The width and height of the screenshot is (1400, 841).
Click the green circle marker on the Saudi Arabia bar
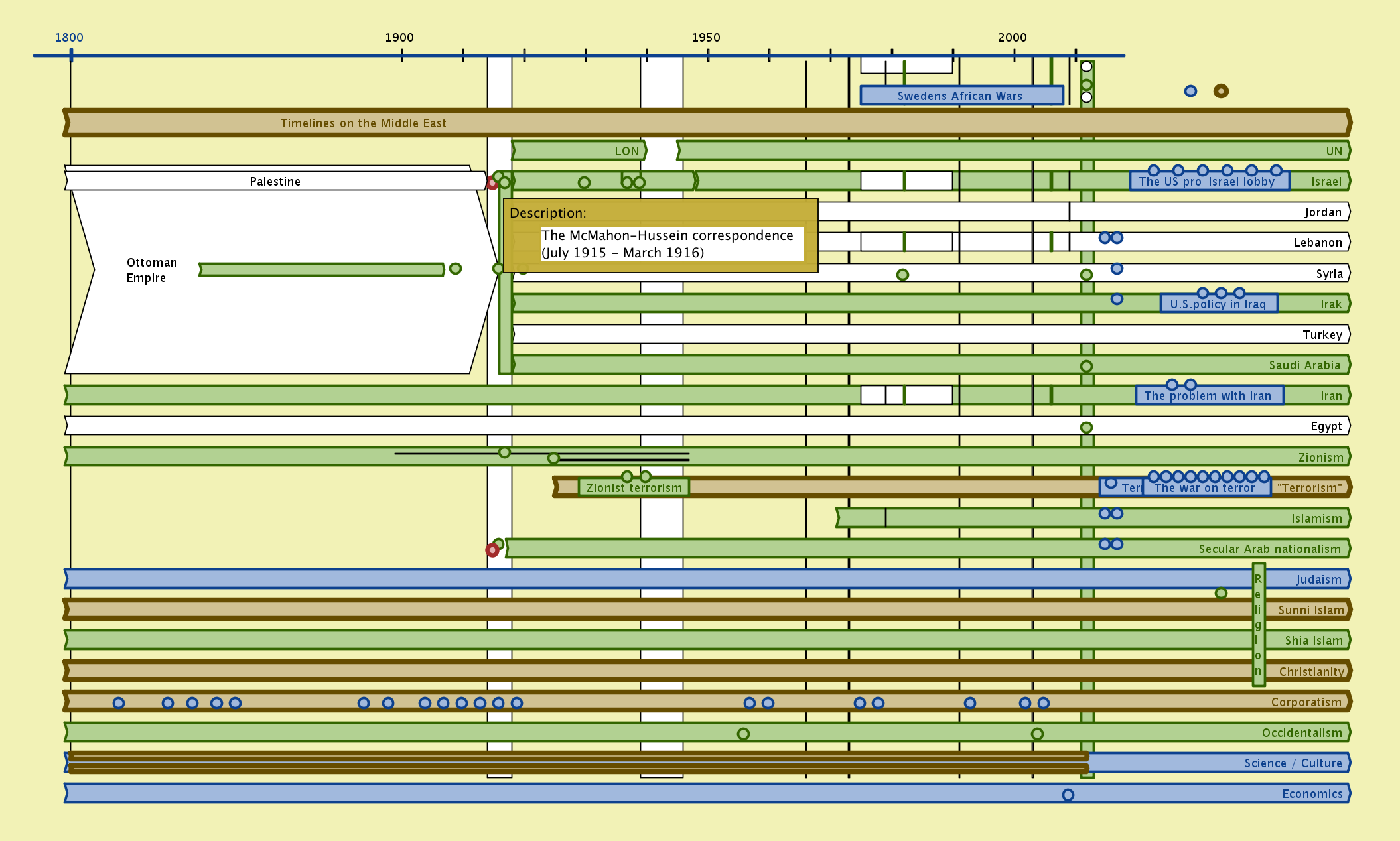point(1086,366)
